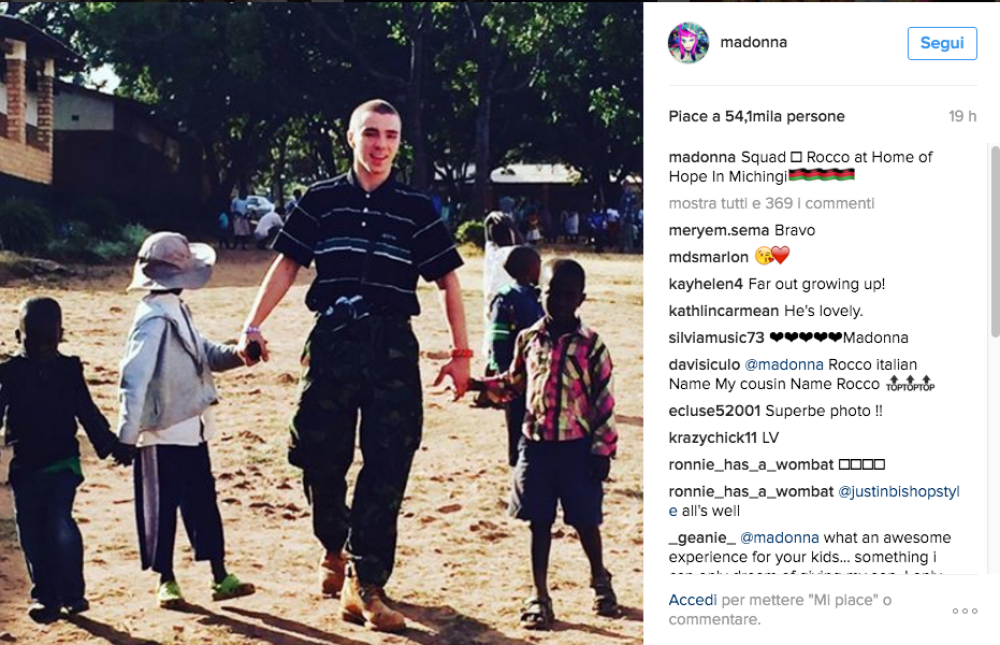Expand all 369 comments link
The height and width of the screenshot is (645, 1000).
[x=771, y=204]
